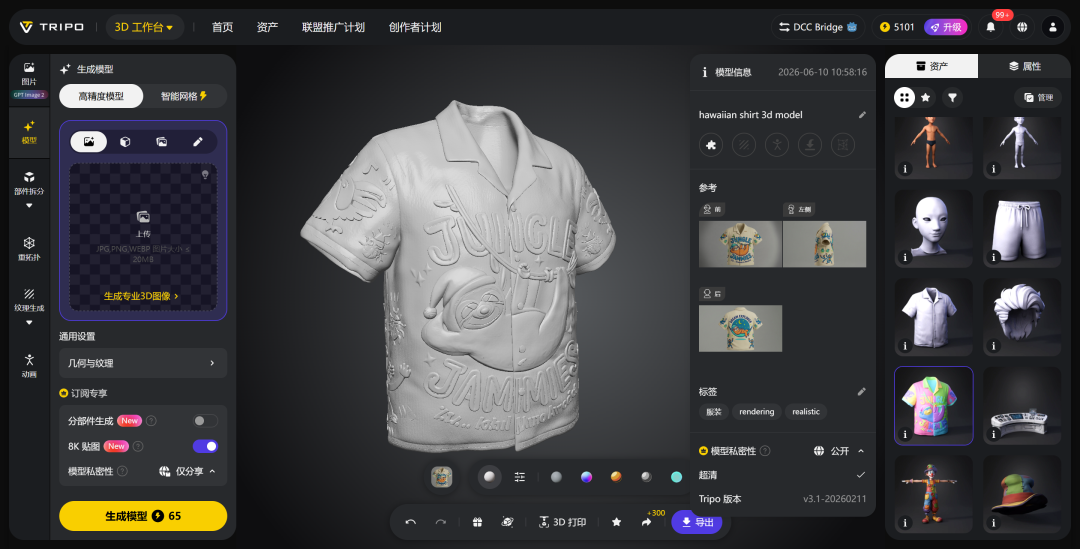This screenshot has height=549, width=1080.
Task: Click the puzzle piece parts icon
Action: coord(711,145)
